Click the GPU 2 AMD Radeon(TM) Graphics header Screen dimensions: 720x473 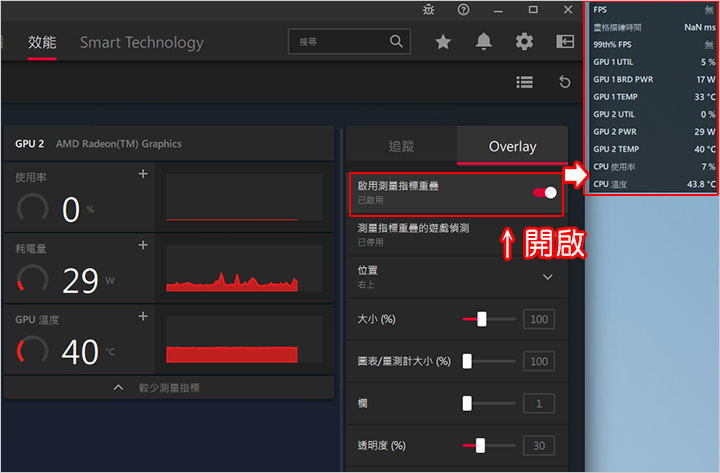pos(168,144)
